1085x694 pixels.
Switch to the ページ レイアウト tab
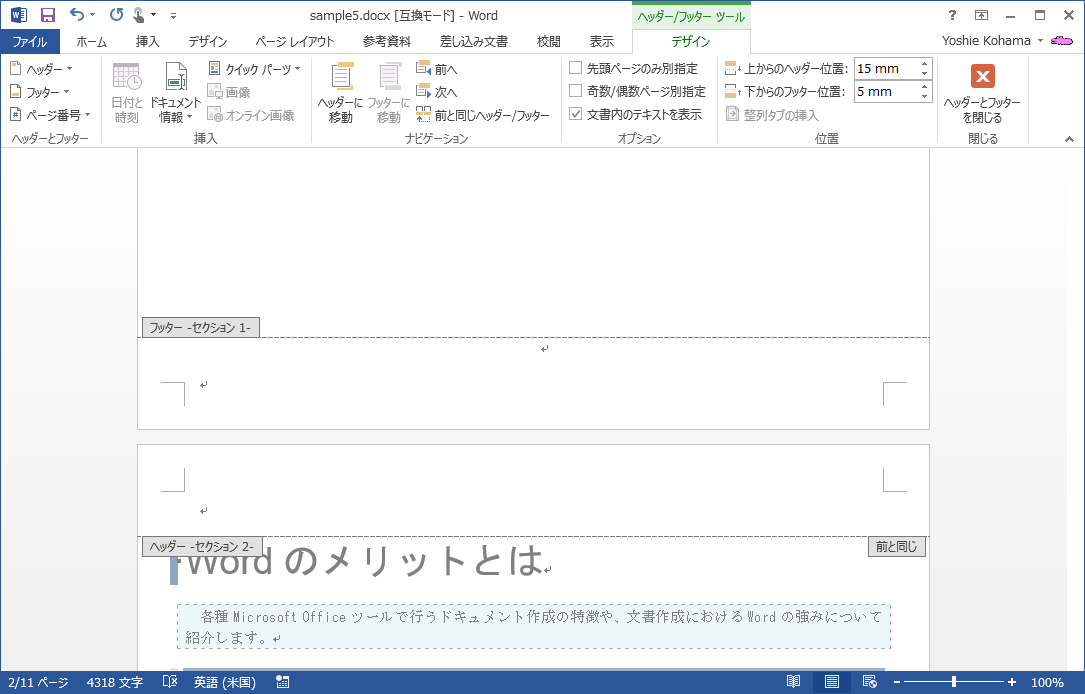(294, 42)
